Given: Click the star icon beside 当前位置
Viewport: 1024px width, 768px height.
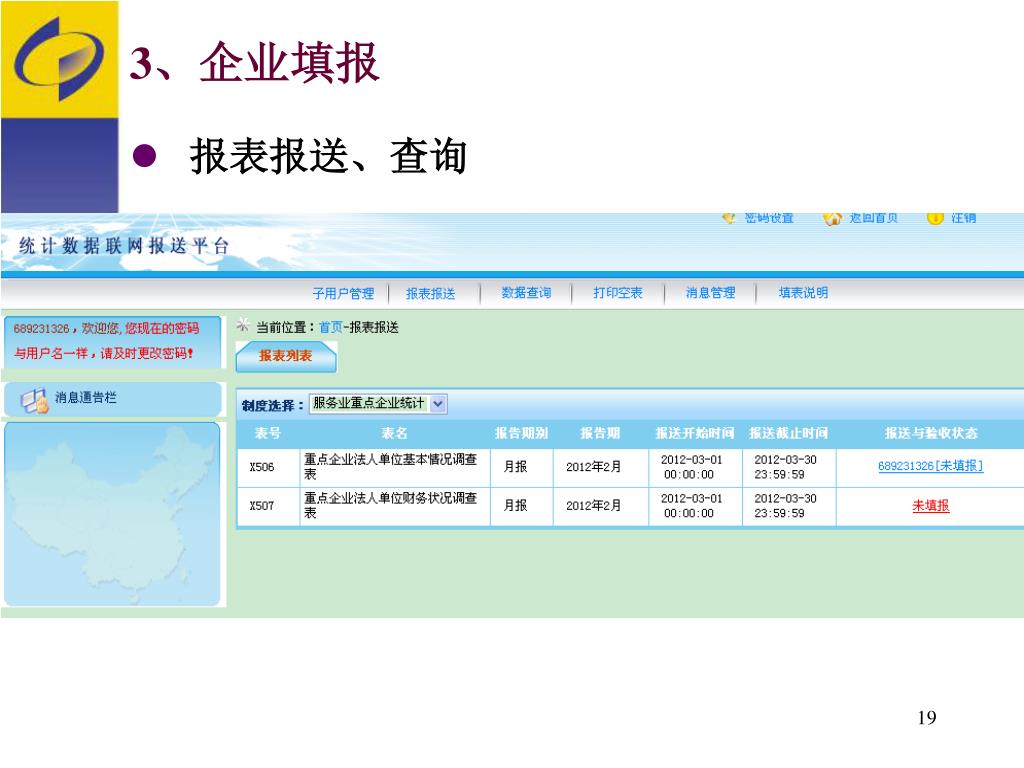Looking at the screenshot, I should click(243, 326).
